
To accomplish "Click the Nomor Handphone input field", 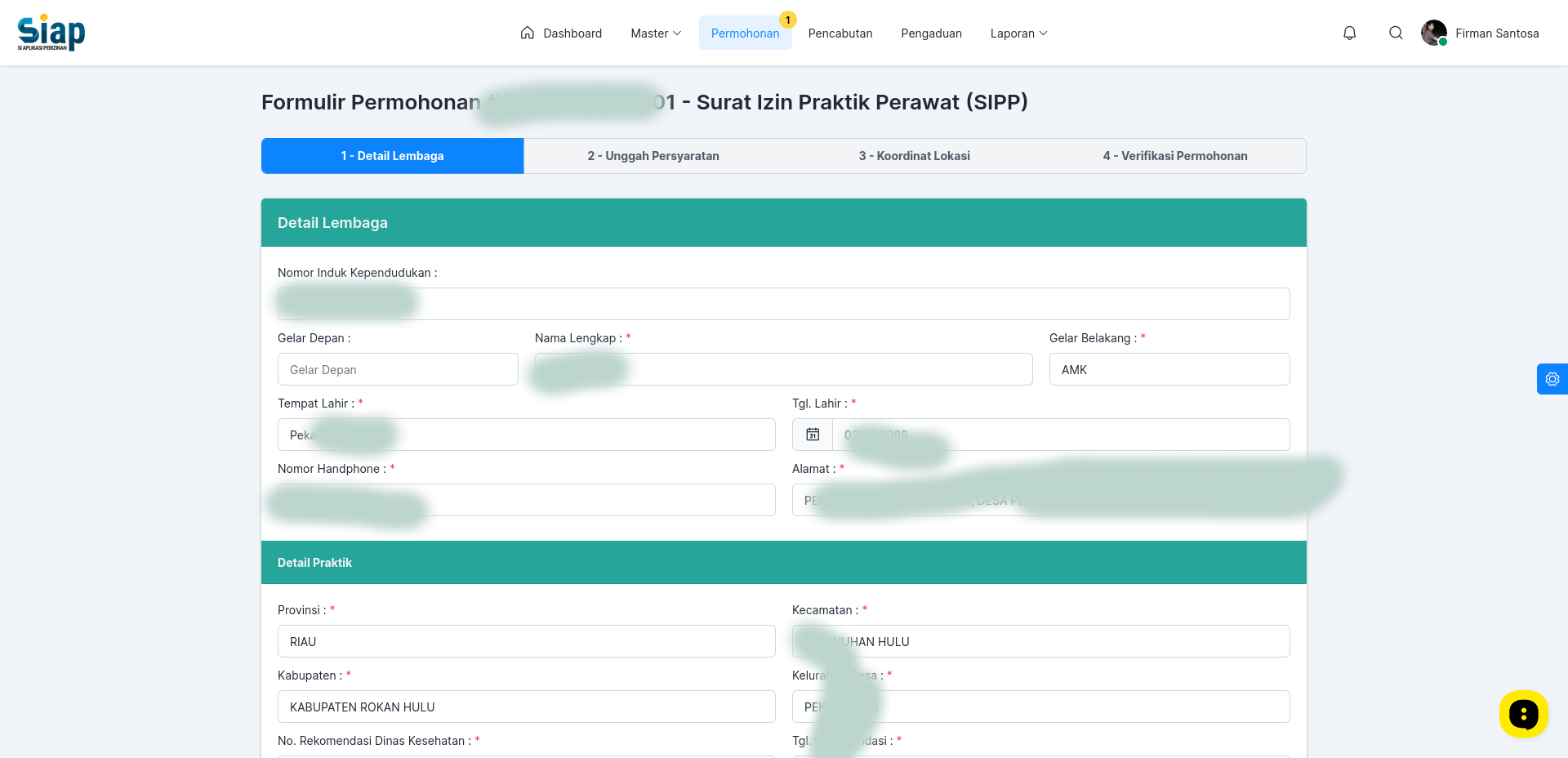I will pyautogui.click(x=527, y=500).
